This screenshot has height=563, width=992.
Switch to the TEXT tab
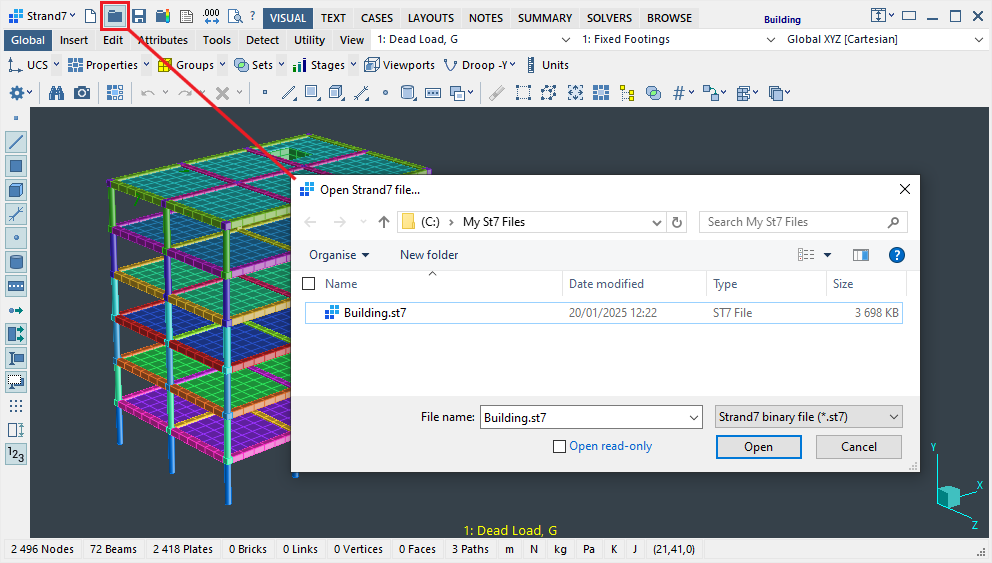(x=333, y=18)
